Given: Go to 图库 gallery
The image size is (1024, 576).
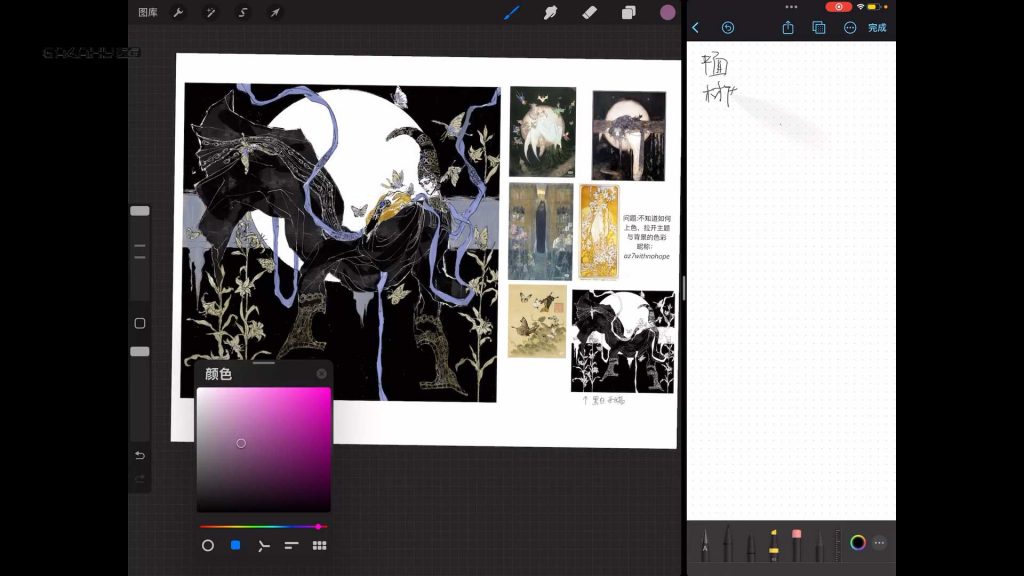Looking at the screenshot, I should pos(148,13).
